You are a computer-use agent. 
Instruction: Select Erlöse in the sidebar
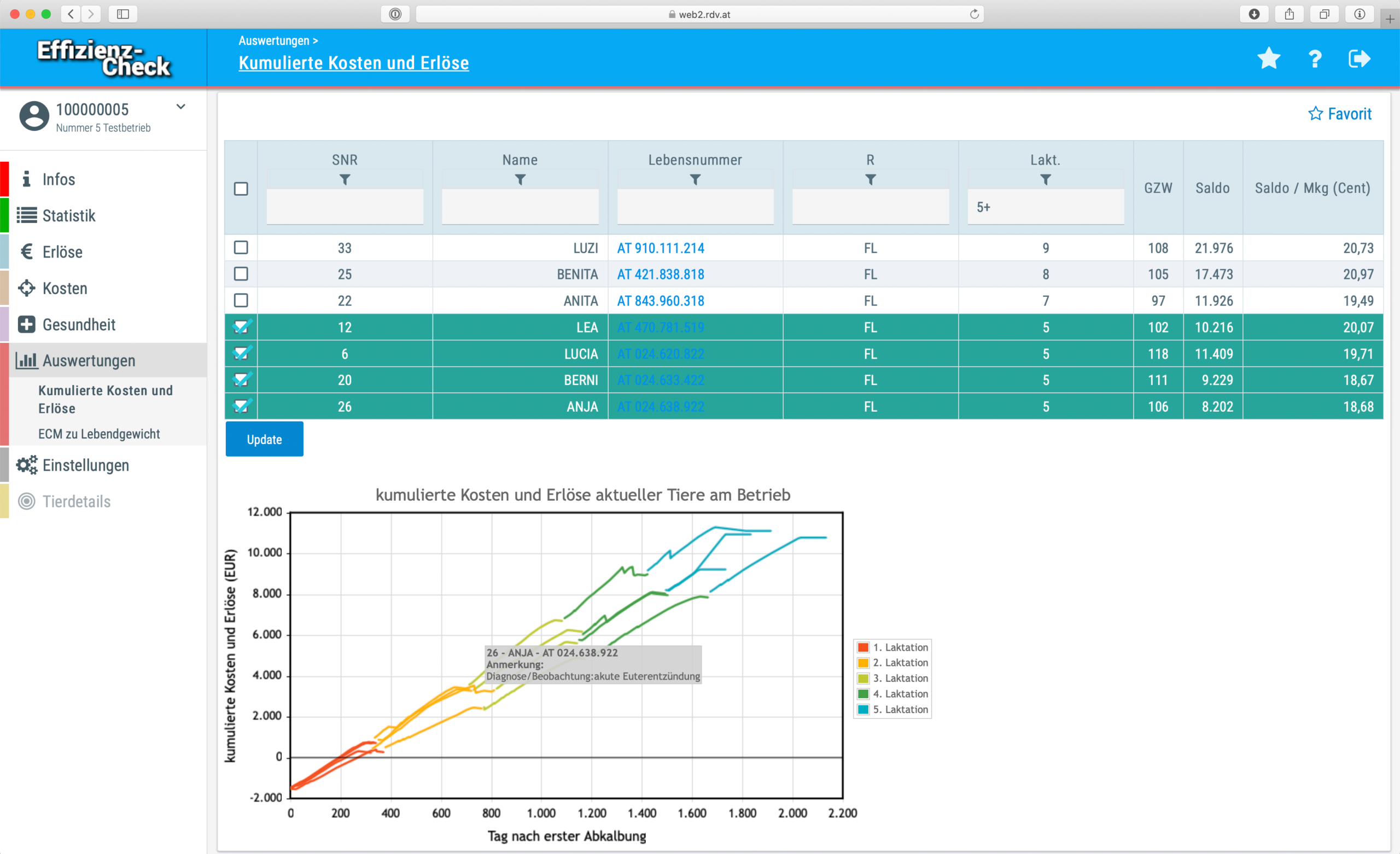coord(62,251)
